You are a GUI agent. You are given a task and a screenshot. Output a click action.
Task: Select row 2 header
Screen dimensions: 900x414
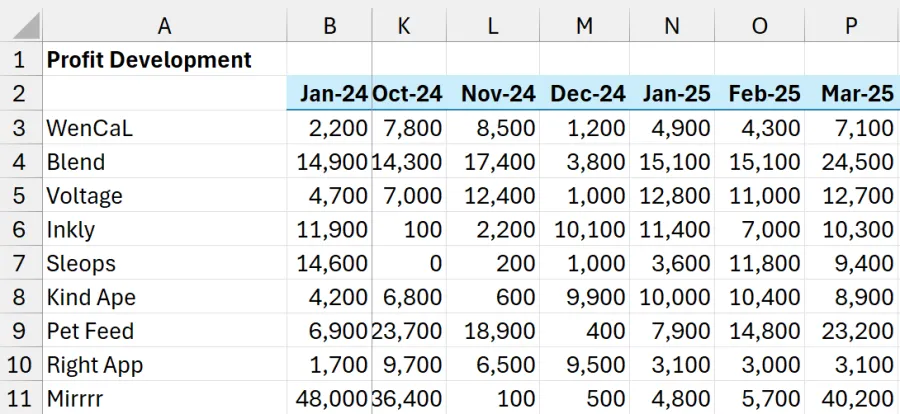[x=21, y=93]
